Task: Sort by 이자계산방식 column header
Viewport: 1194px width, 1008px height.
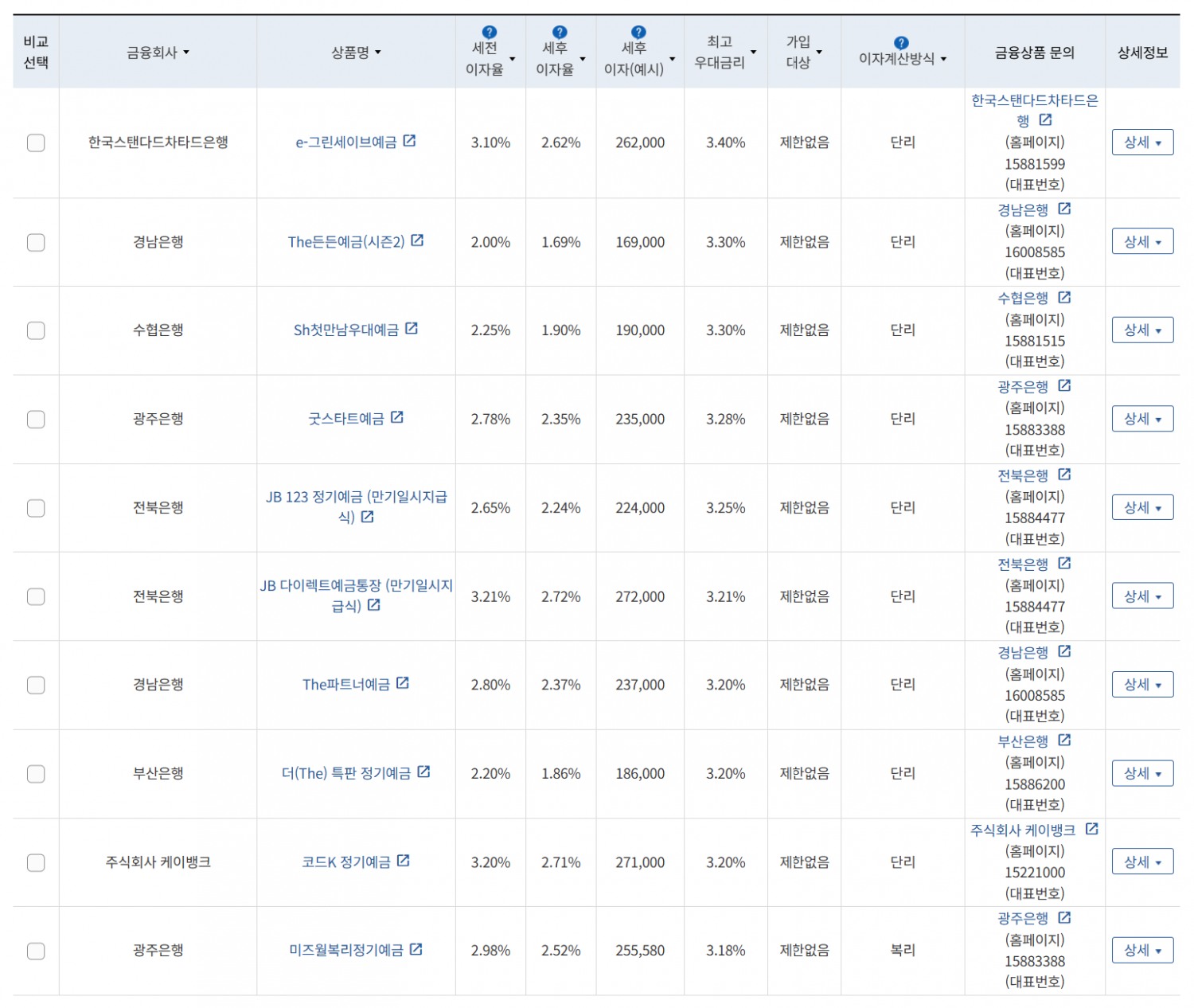Action: pyautogui.click(x=903, y=59)
